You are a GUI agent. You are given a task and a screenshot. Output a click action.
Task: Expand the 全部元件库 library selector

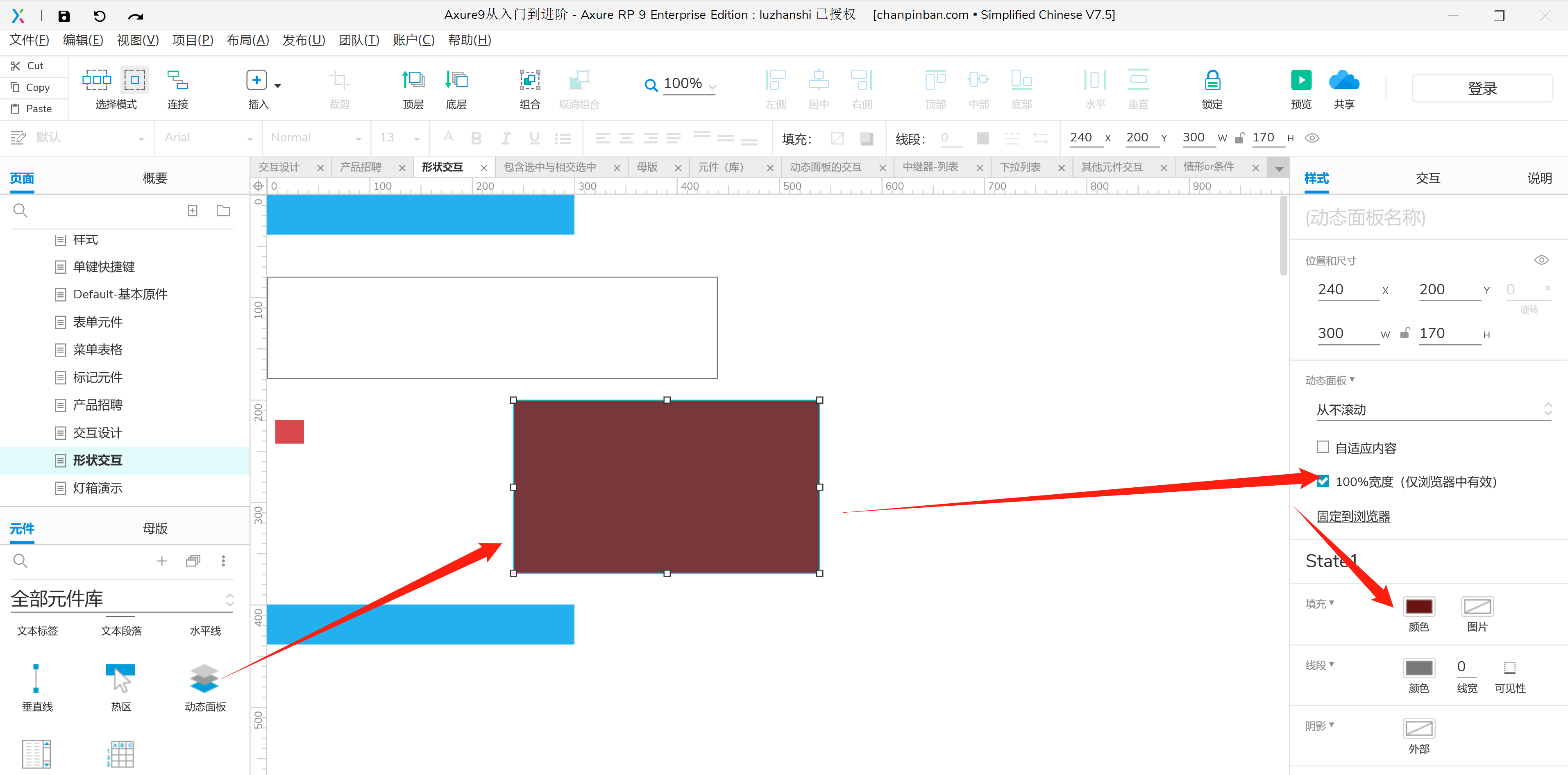(122, 599)
